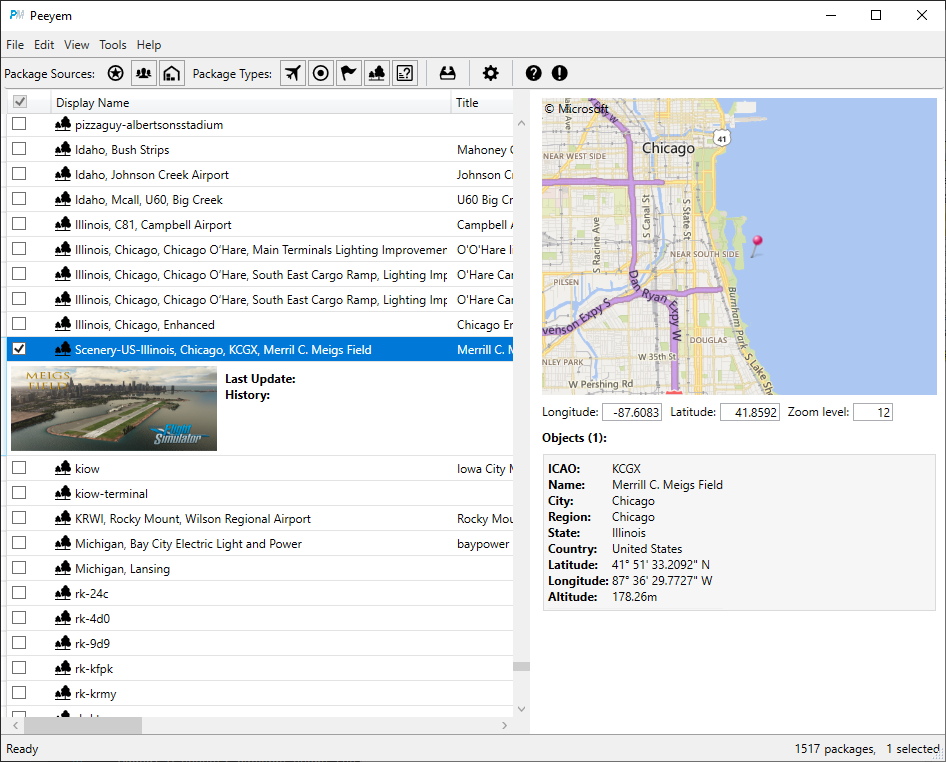Uncheck the Merril C. Meigs Field checkbox
This screenshot has height=762, width=946.
tap(19, 349)
